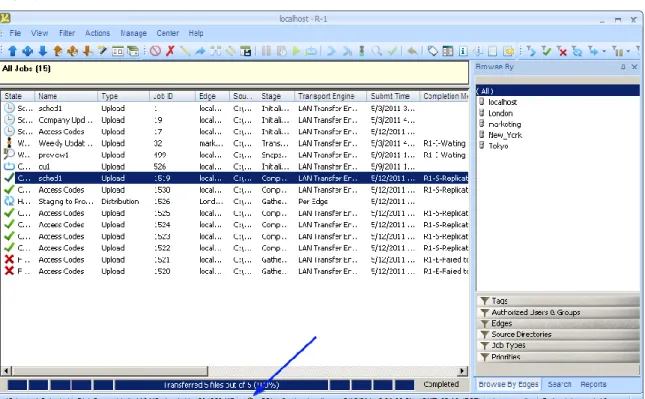Sort by the Job ID column header
Screen dimensions: 645x399
point(172,96)
